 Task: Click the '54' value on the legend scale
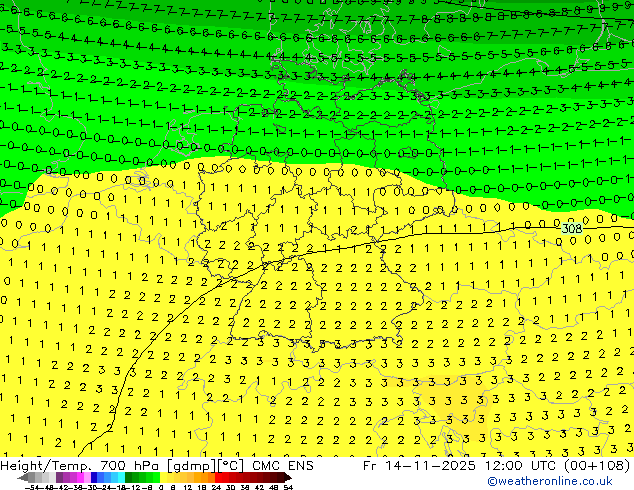[288, 487]
